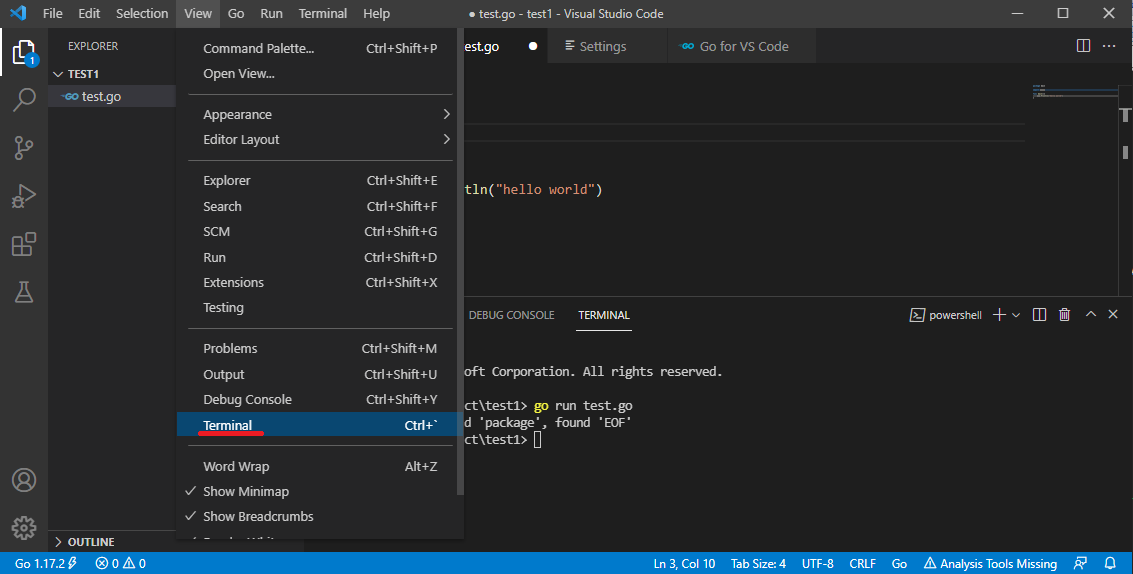Open the Testing beaker icon
The width and height of the screenshot is (1133, 574).
24,292
